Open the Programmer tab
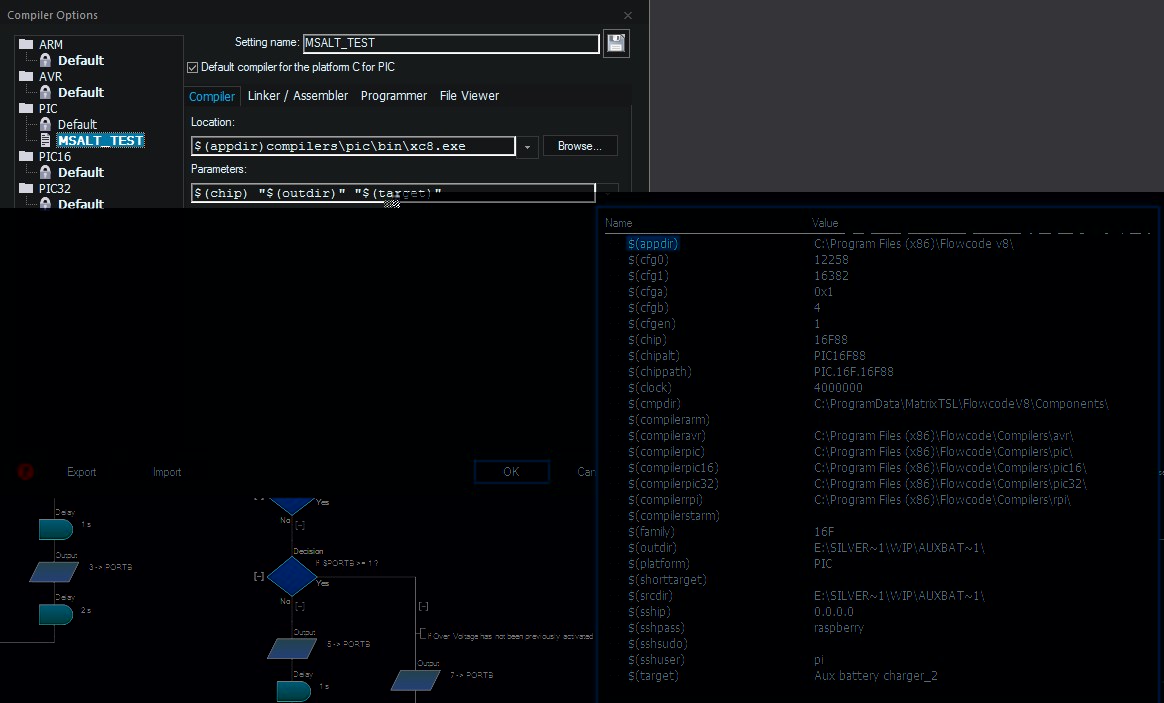The image size is (1164, 703). (x=393, y=96)
